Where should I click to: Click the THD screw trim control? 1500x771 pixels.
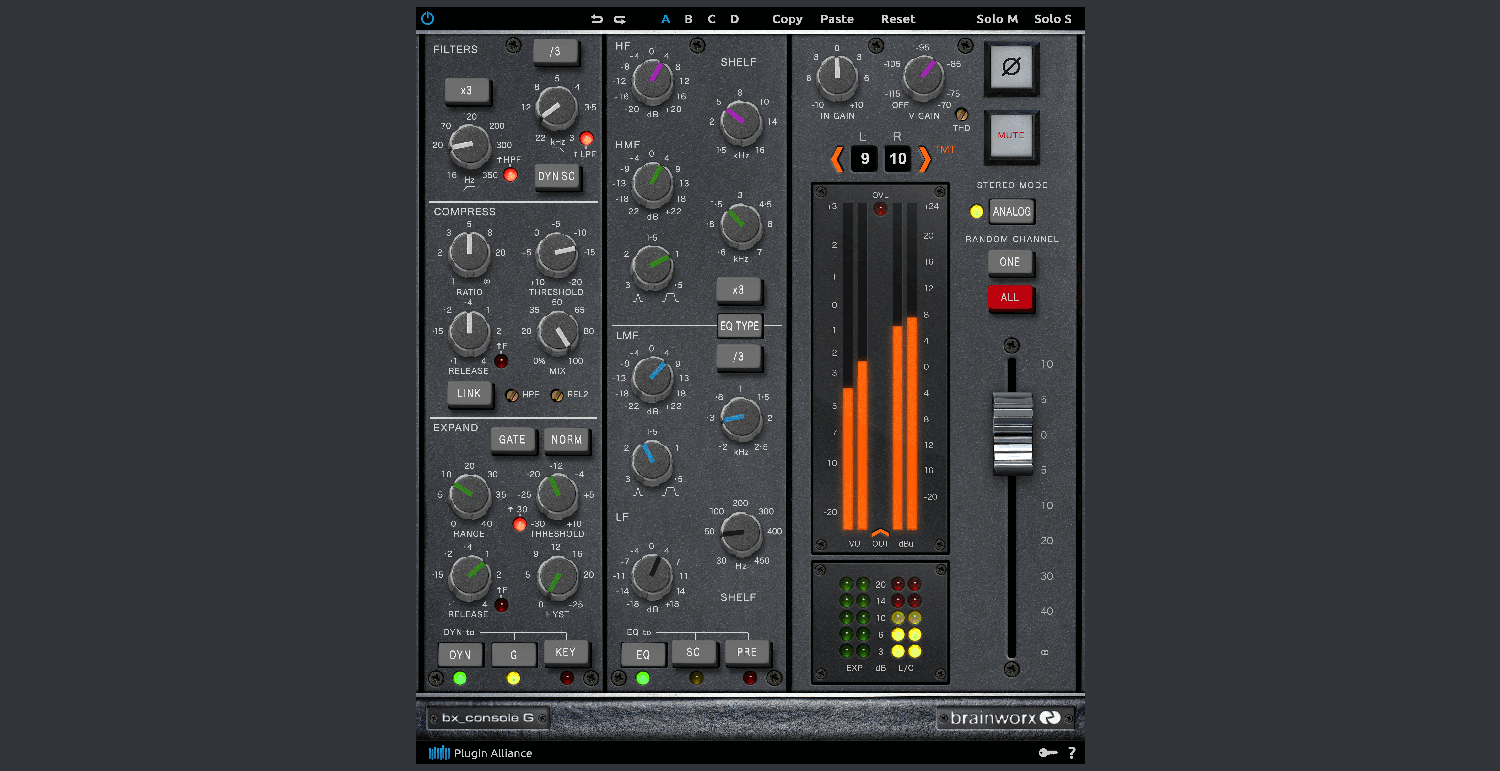pyautogui.click(x=962, y=115)
